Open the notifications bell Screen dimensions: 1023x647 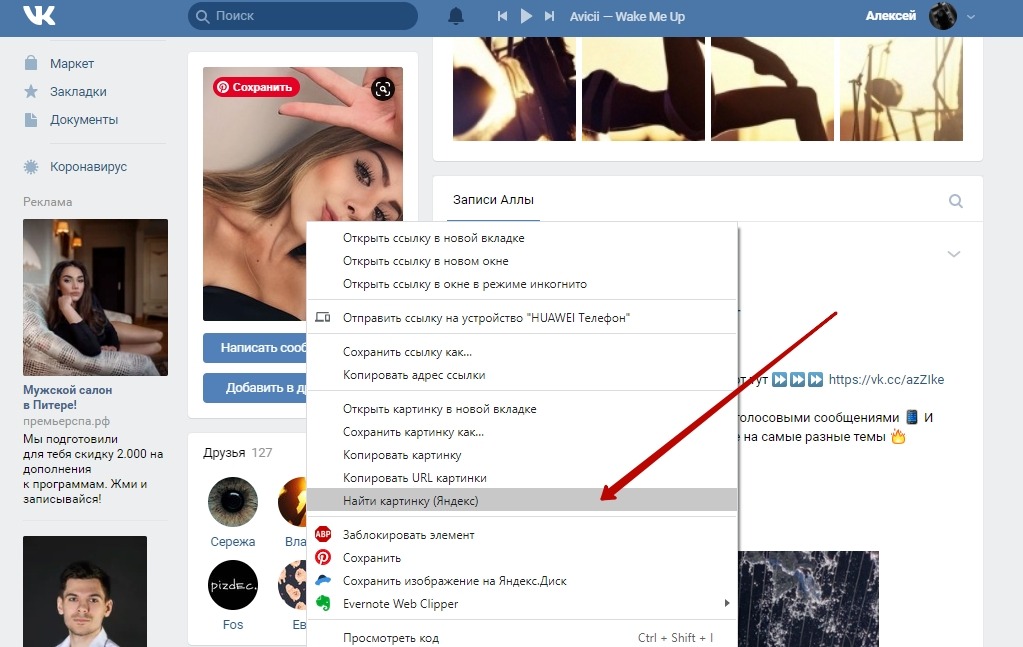456,16
